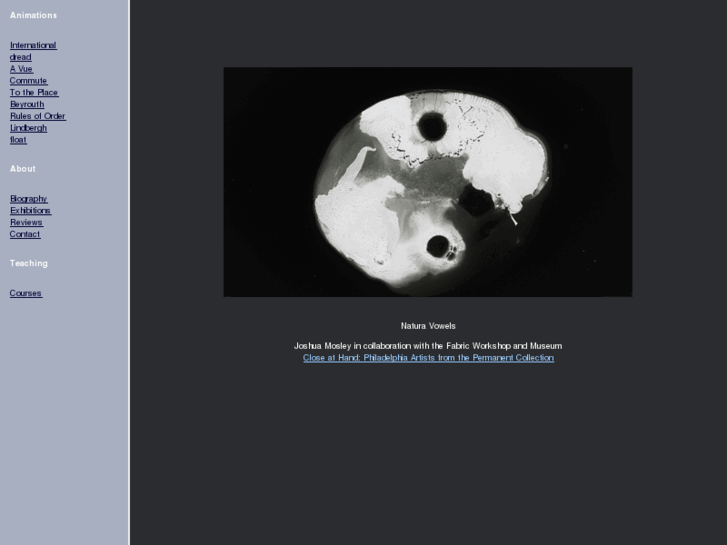Go to the A Vue animation

(x=21, y=69)
